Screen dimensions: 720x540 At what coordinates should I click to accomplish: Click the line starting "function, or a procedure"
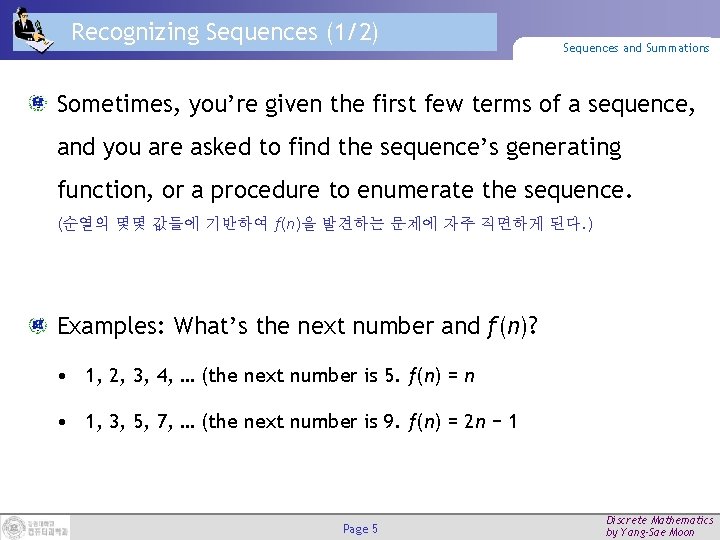[345, 188]
